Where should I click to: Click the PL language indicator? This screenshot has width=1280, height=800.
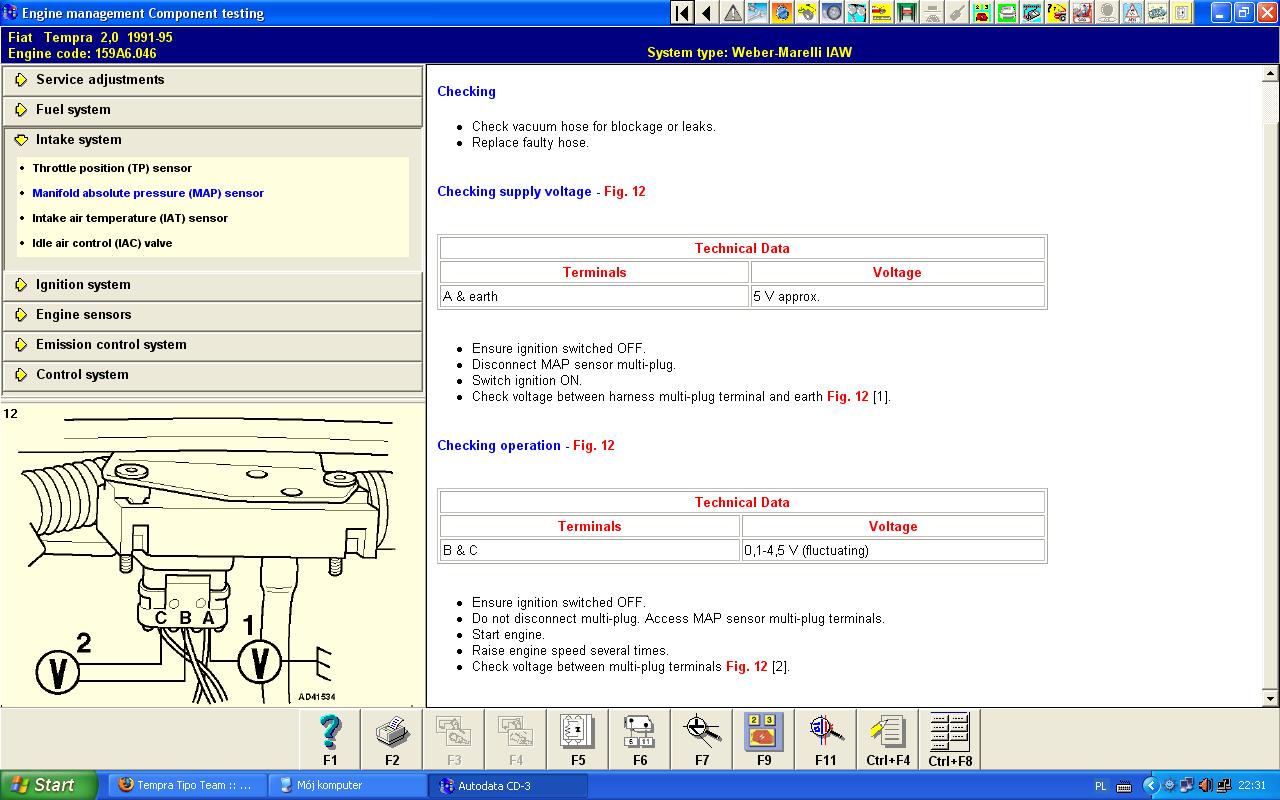coord(1101,786)
